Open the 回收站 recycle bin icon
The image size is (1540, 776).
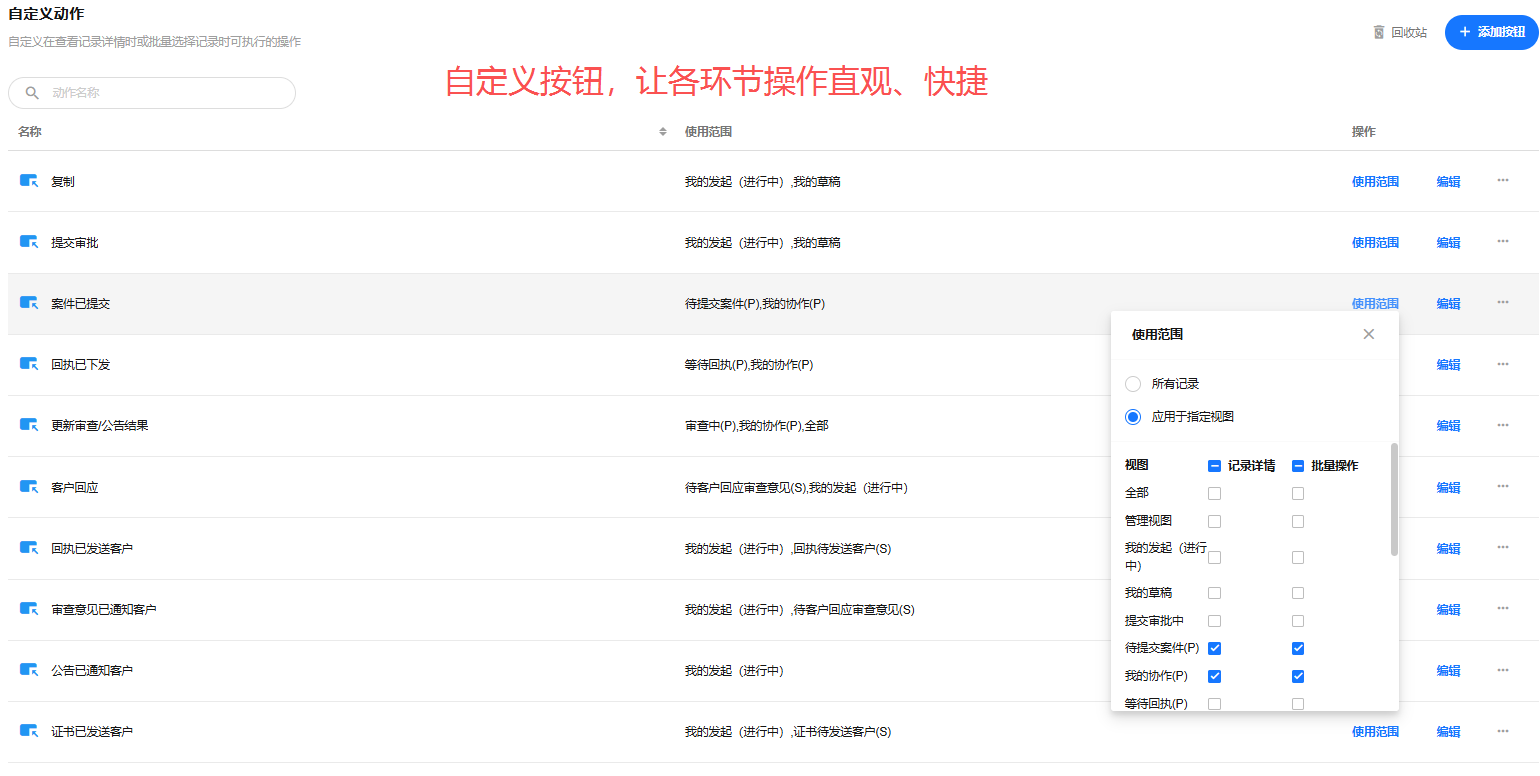coord(1379,32)
